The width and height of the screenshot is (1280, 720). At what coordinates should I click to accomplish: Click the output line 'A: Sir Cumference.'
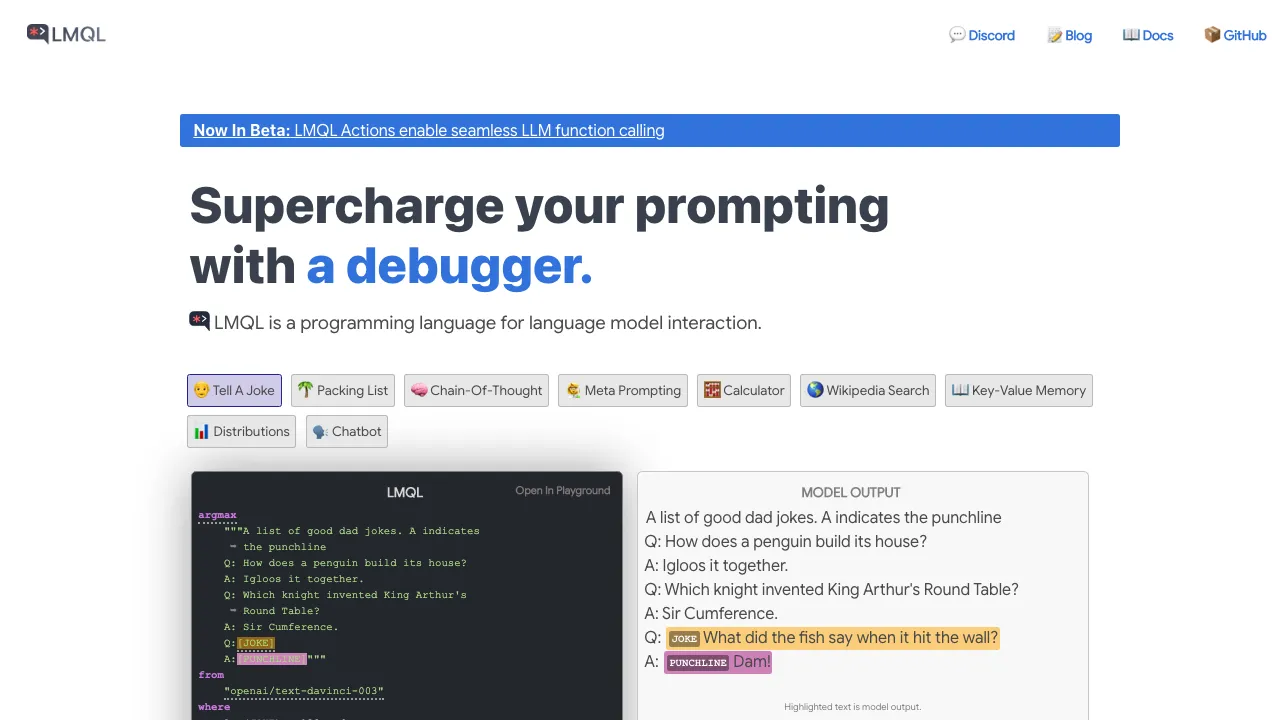click(711, 613)
